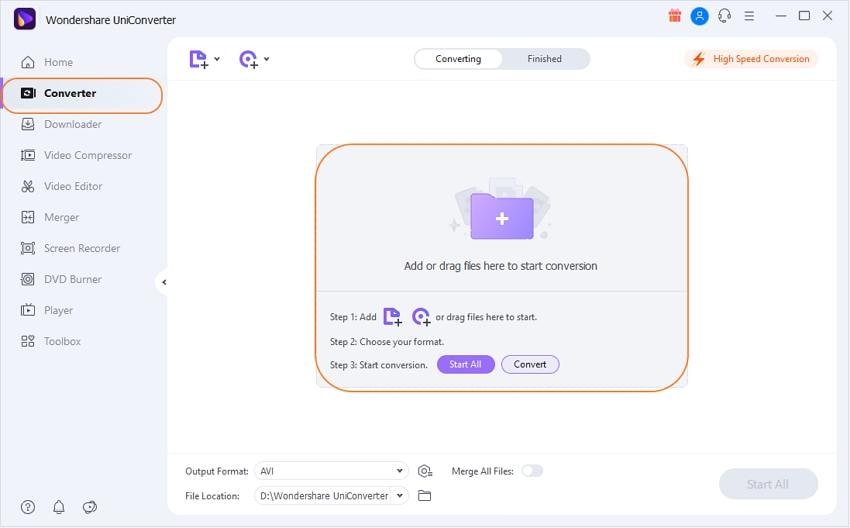The width and height of the screenshot is (850, 528).
Task: Click the top toolbar Add Files icon
Action: (x=198, y=59)
